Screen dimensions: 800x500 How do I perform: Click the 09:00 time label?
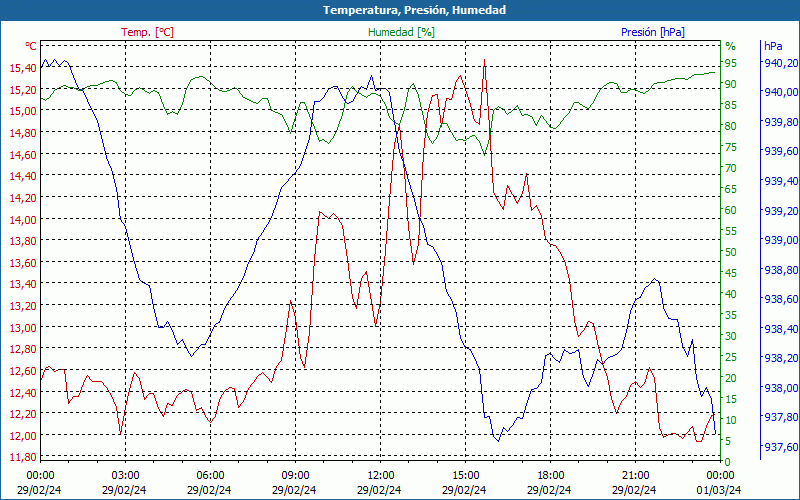295,476
